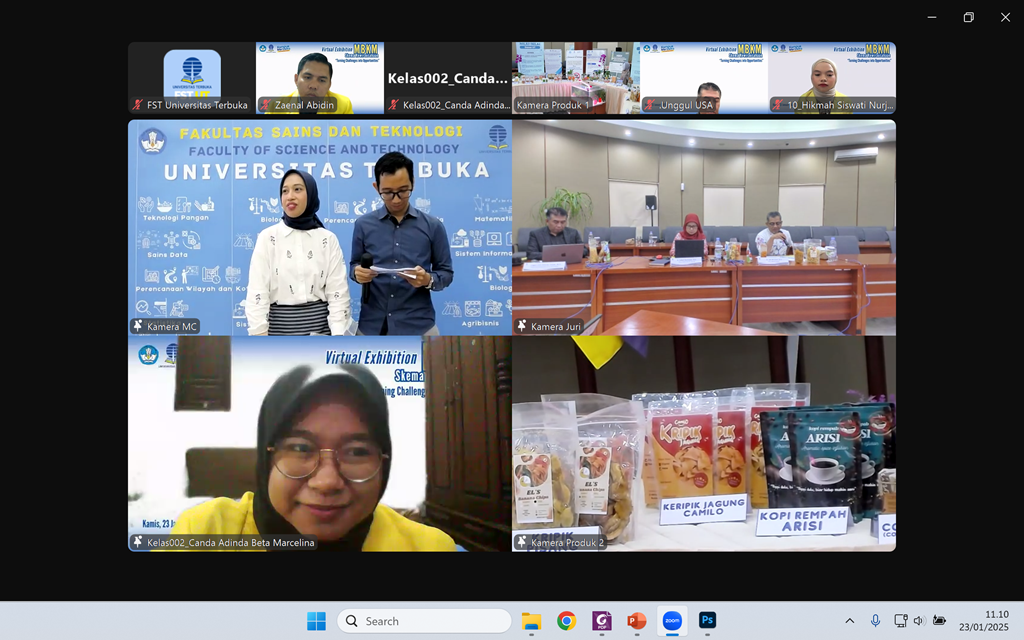
Task: Click the microphone icon in system tray
Action: pyautogui.click(x=876, y=621)
